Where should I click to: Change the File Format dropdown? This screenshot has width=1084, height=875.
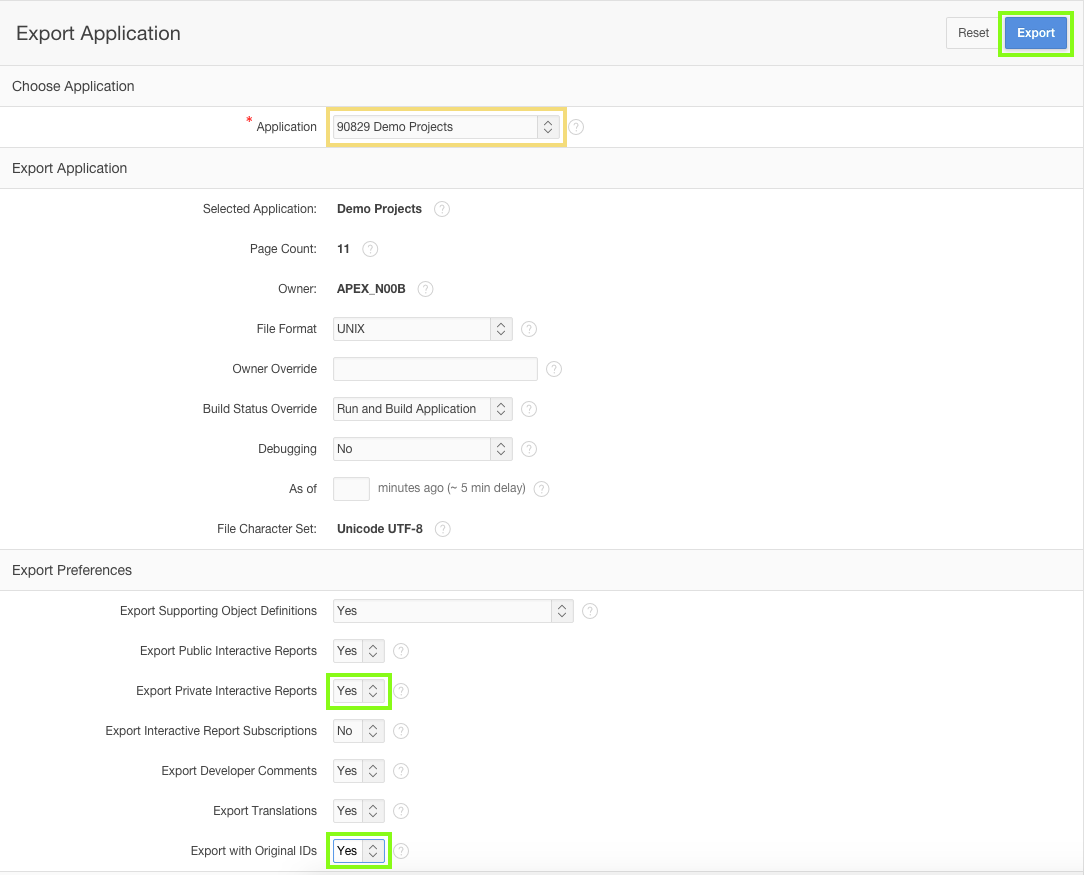(500, 329)
